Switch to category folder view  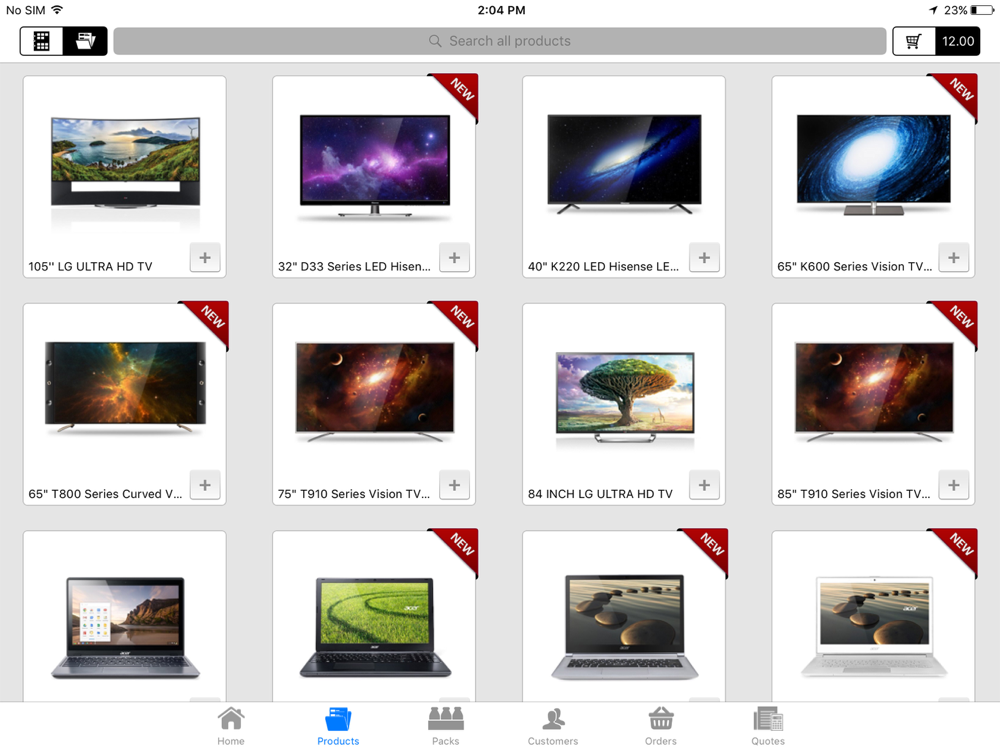pos(85,41)
